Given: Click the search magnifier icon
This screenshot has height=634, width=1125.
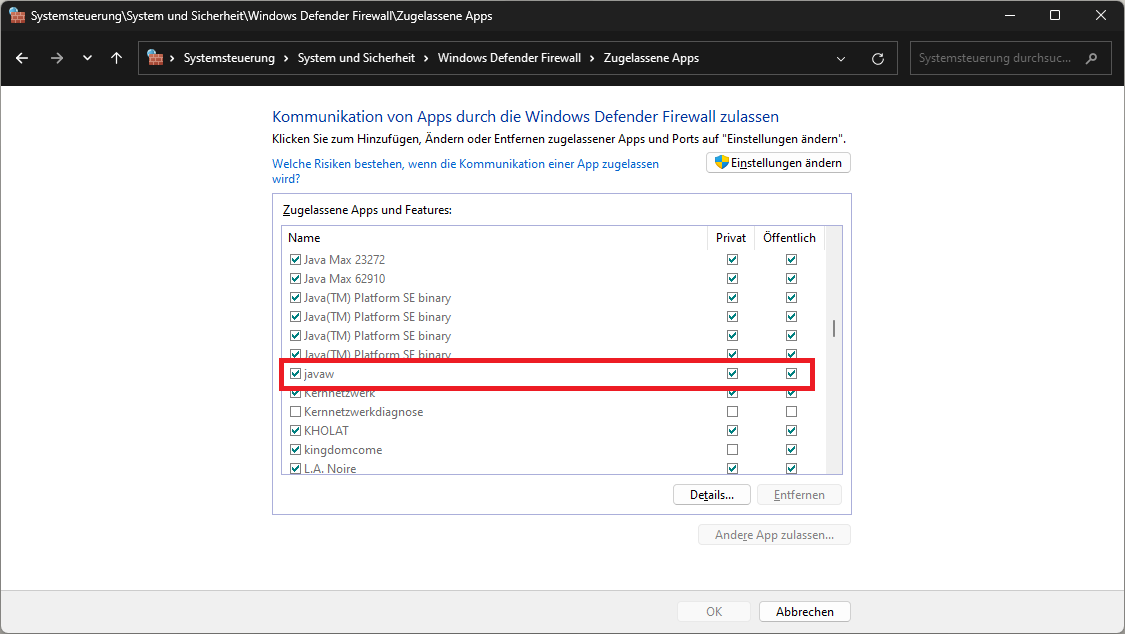Looking at the screenshot, I should click(1091, 58).
